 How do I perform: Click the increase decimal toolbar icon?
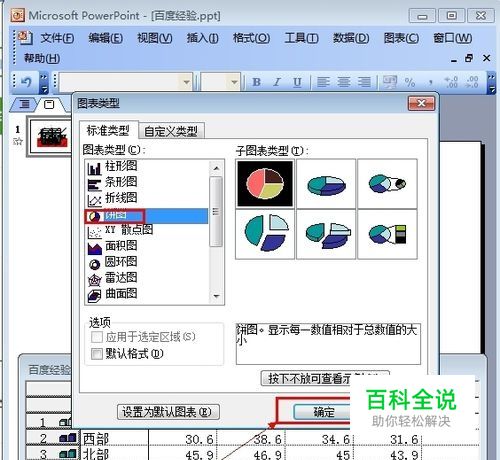[451, 82]
